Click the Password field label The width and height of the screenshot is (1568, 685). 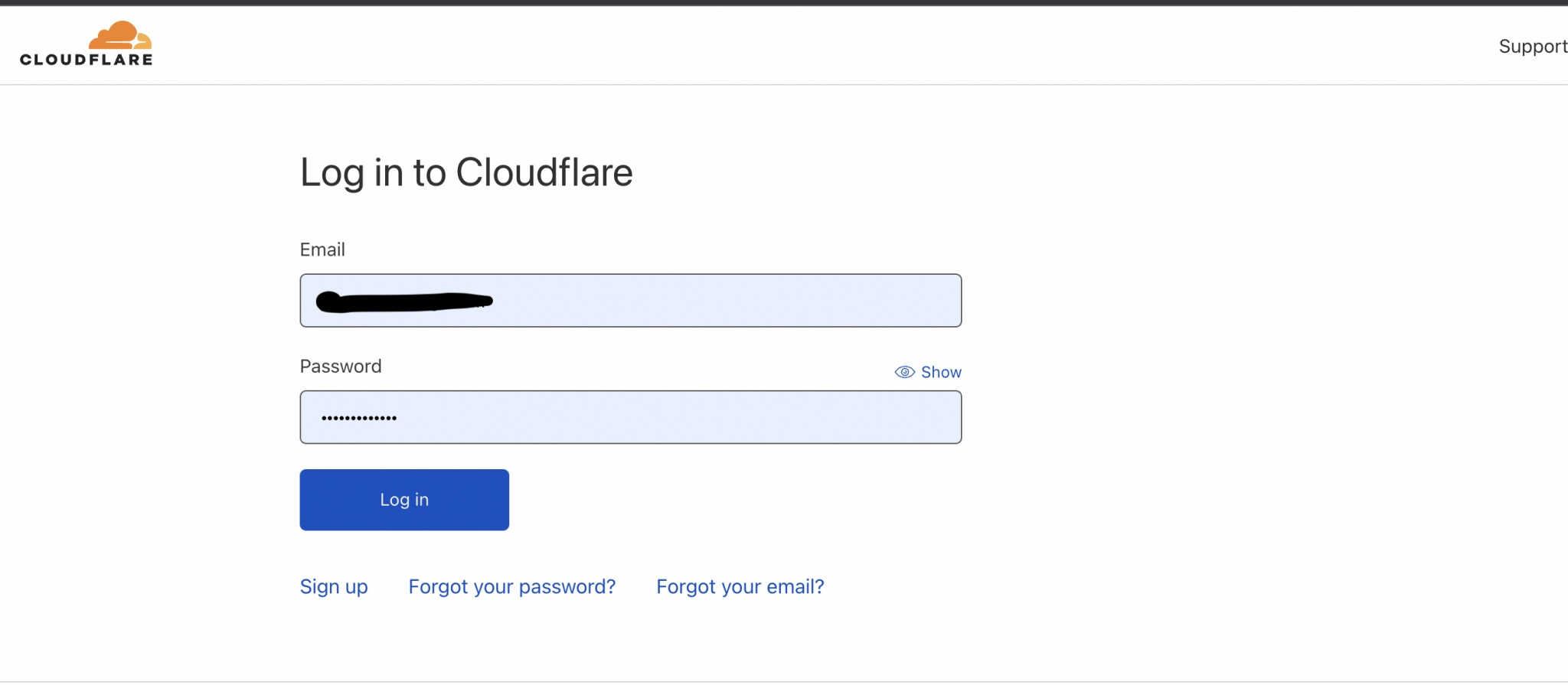340,366
